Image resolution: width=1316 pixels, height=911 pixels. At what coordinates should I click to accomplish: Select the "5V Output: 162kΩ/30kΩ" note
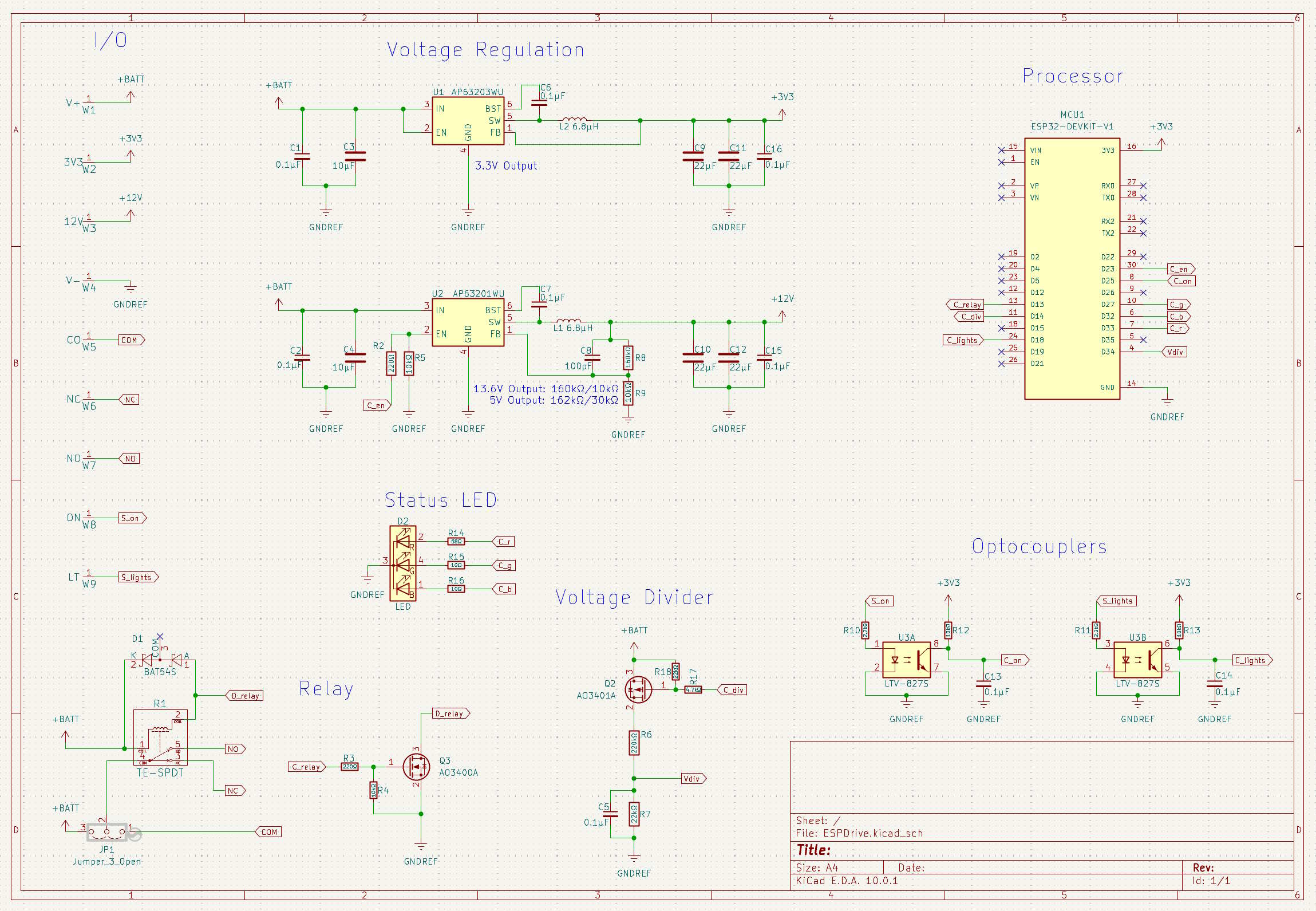(554, 400)
